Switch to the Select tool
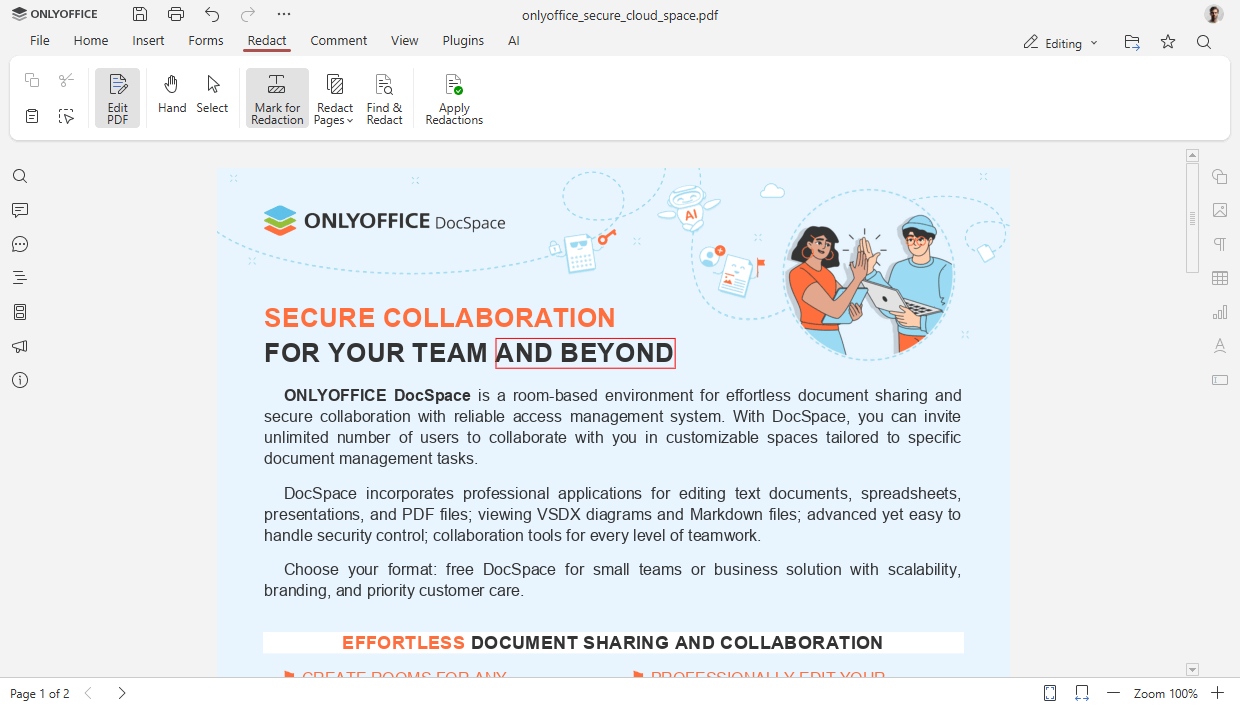The height and width of the screenshot is (708, 1240). pyautogui.click(x=212, y=97)
